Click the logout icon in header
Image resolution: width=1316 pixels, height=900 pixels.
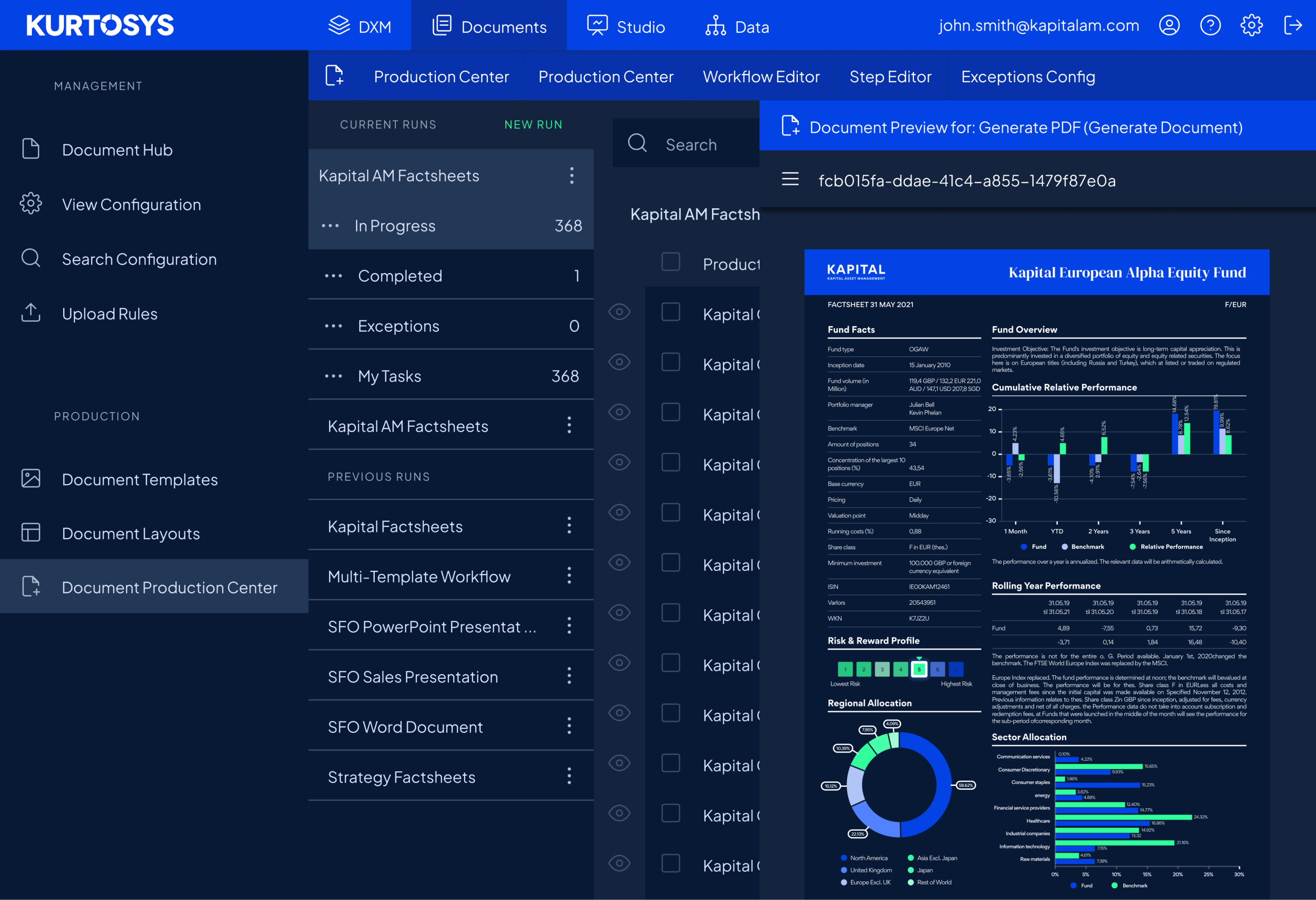(1293, 26)
